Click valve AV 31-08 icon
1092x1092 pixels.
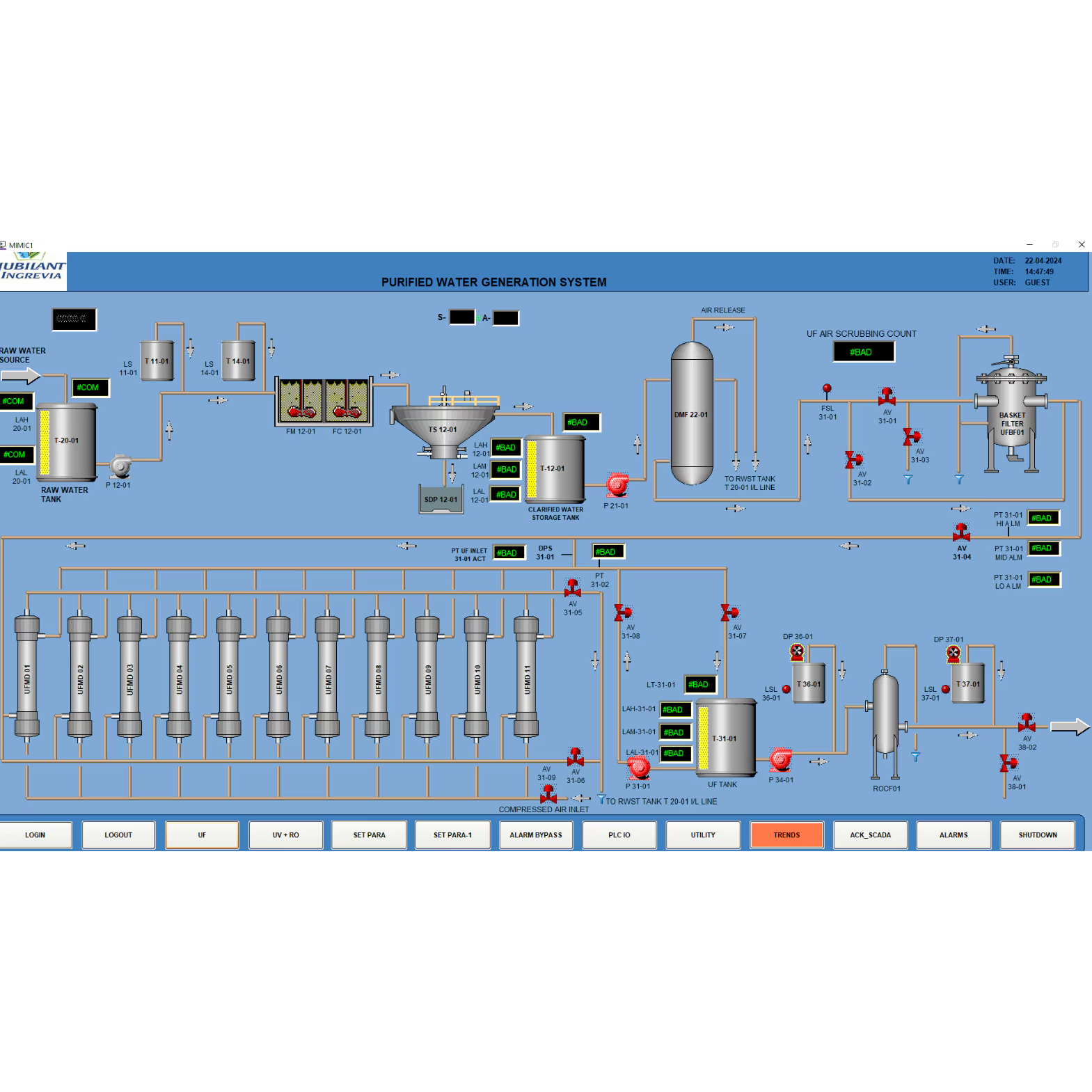point(623,612)
